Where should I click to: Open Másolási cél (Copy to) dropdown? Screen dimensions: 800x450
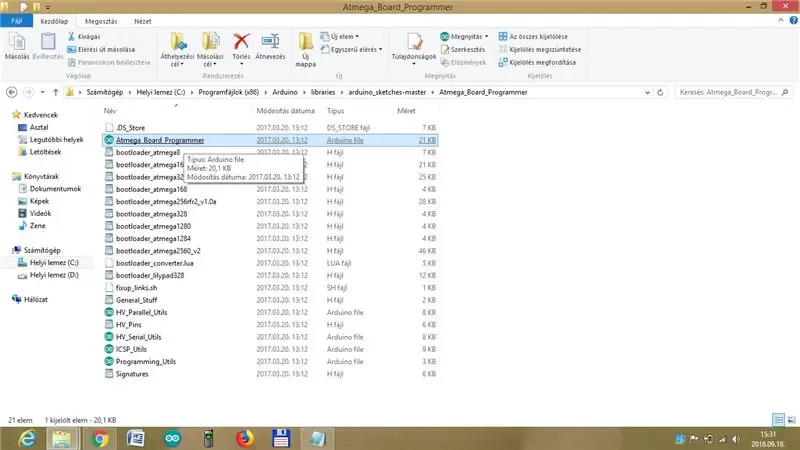point(210,61)
